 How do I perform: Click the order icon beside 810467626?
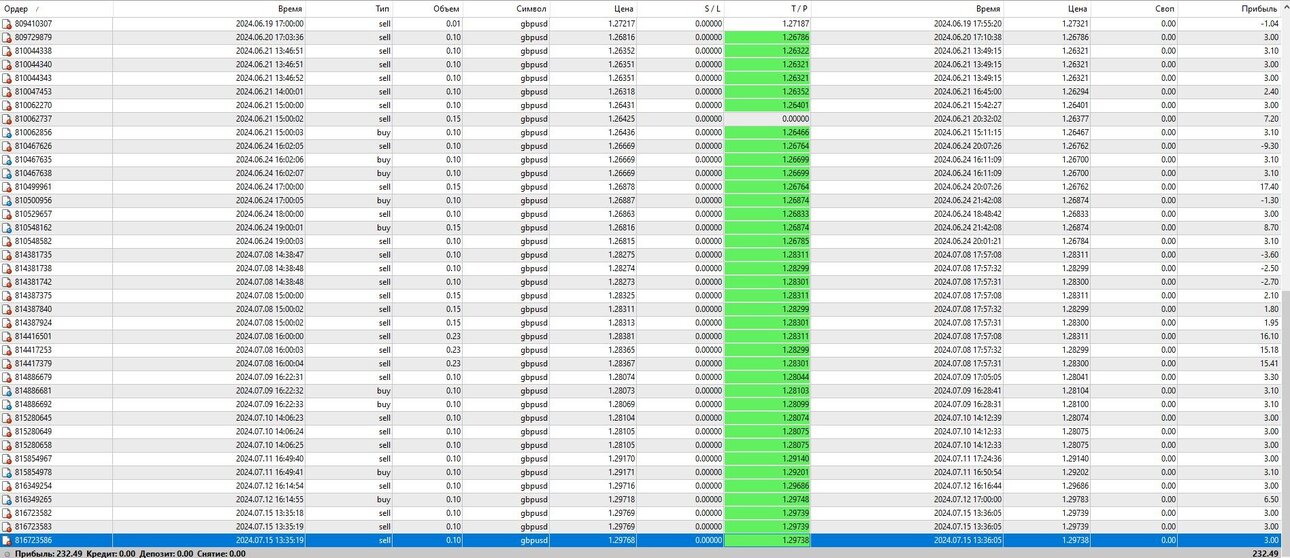click(x=6, y=146)
